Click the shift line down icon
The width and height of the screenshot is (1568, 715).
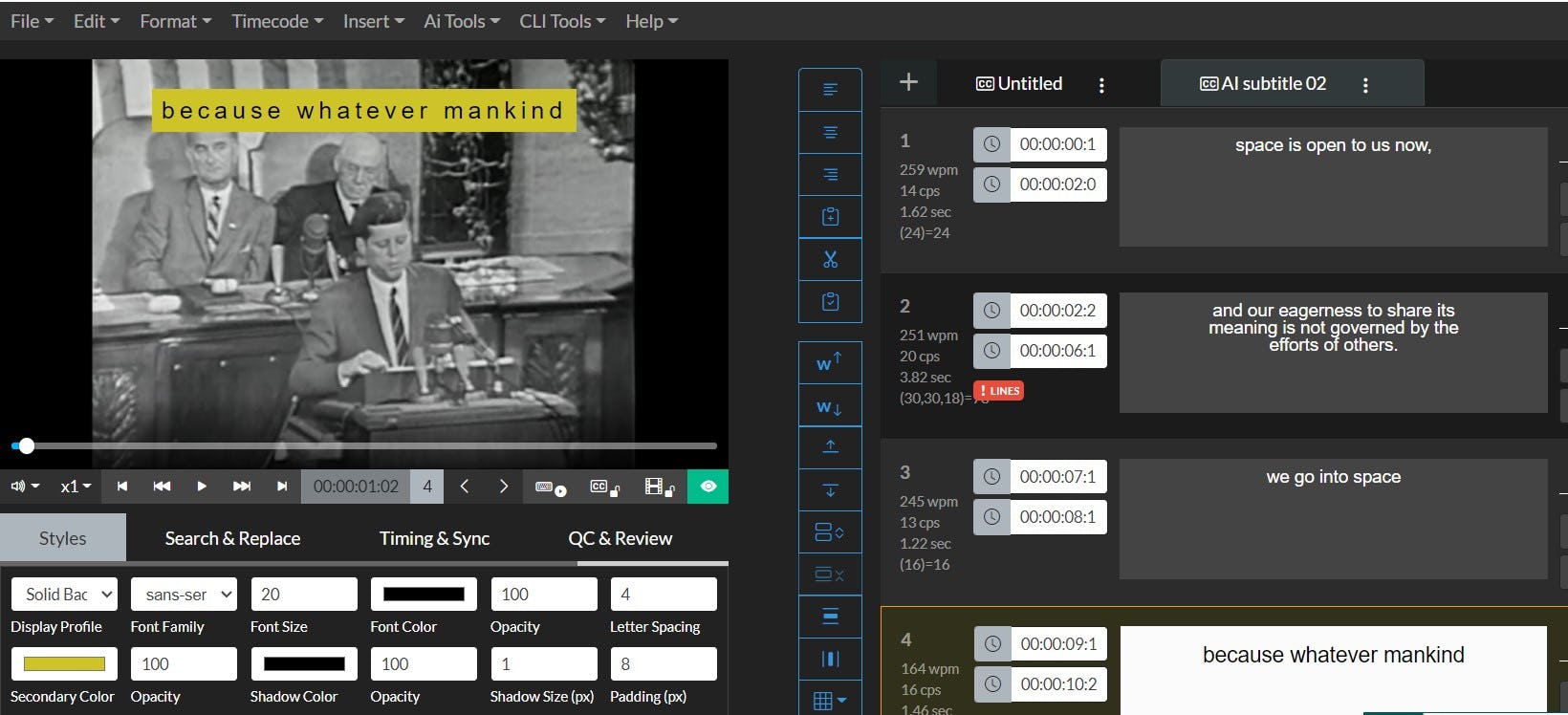pyautogui.click(x=830, y=490)
